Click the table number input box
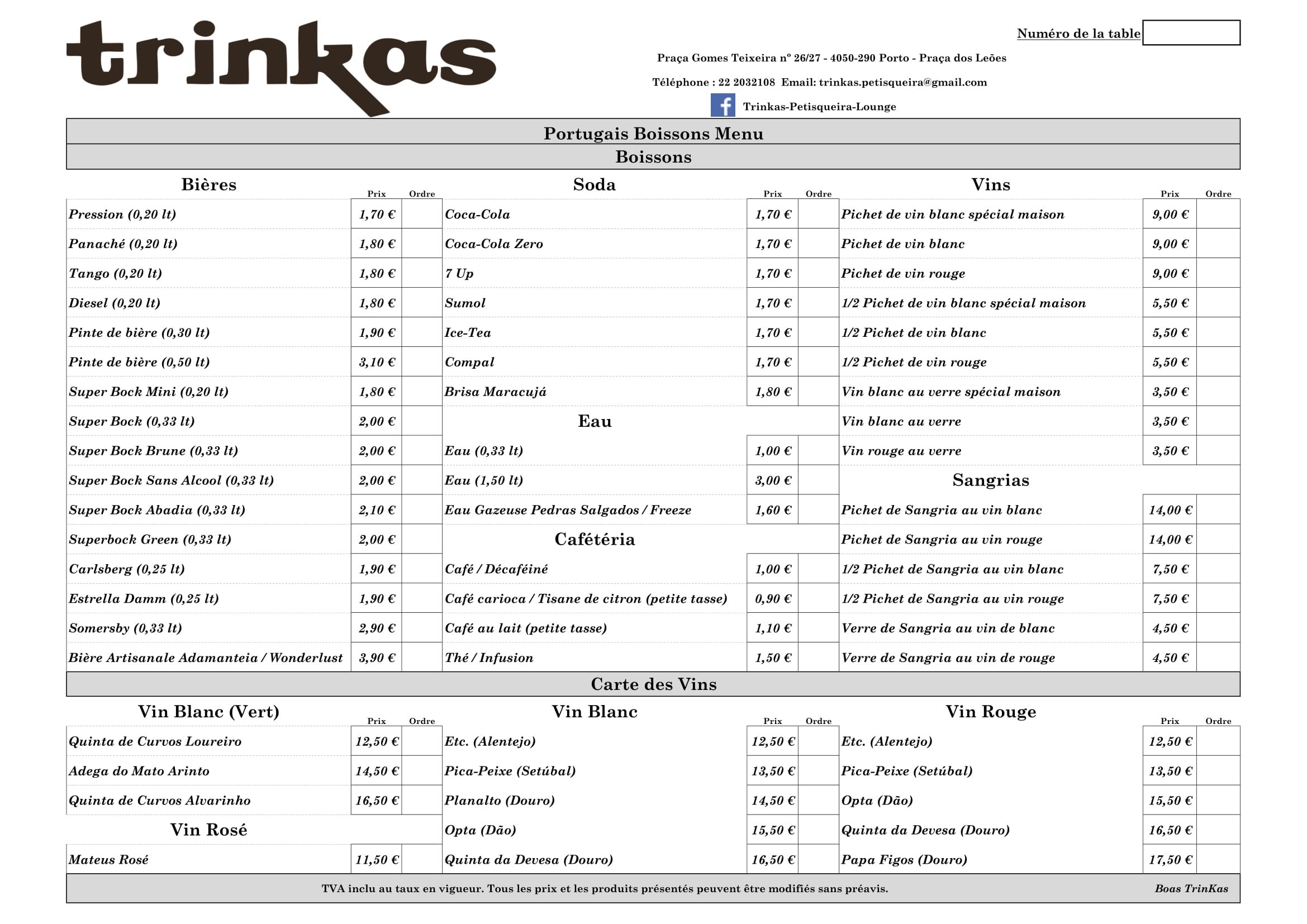The width and height of the screenshot is (1307, 924). click(x=1191, y=33)
